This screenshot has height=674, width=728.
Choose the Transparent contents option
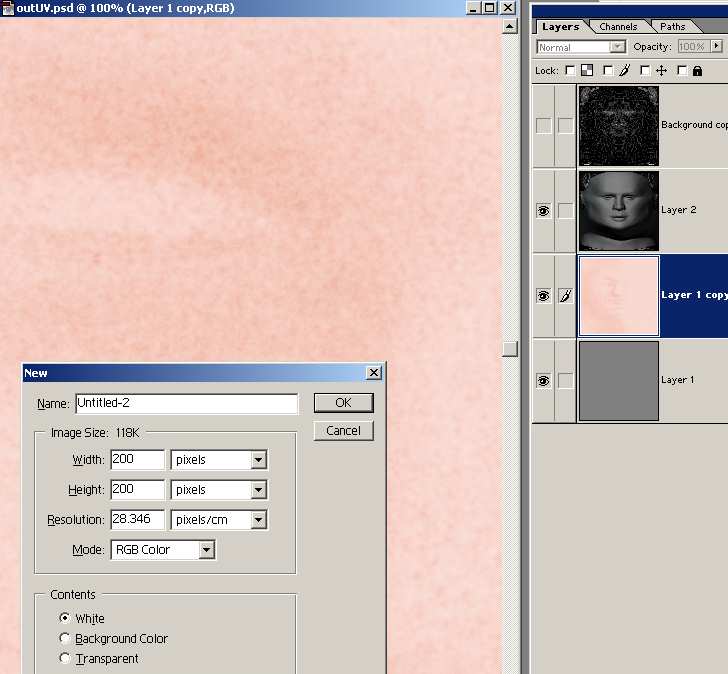[66, 658]
